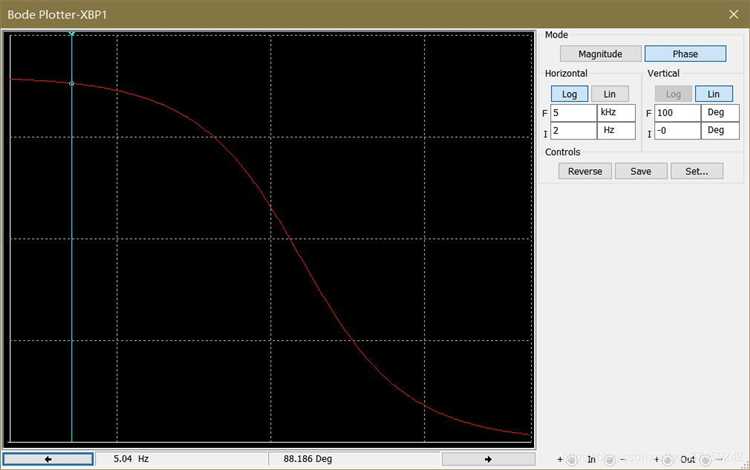This screenshot has width=750, height=470.
Task: Open the Set... dialog
Action: click(x=697, y=171)
